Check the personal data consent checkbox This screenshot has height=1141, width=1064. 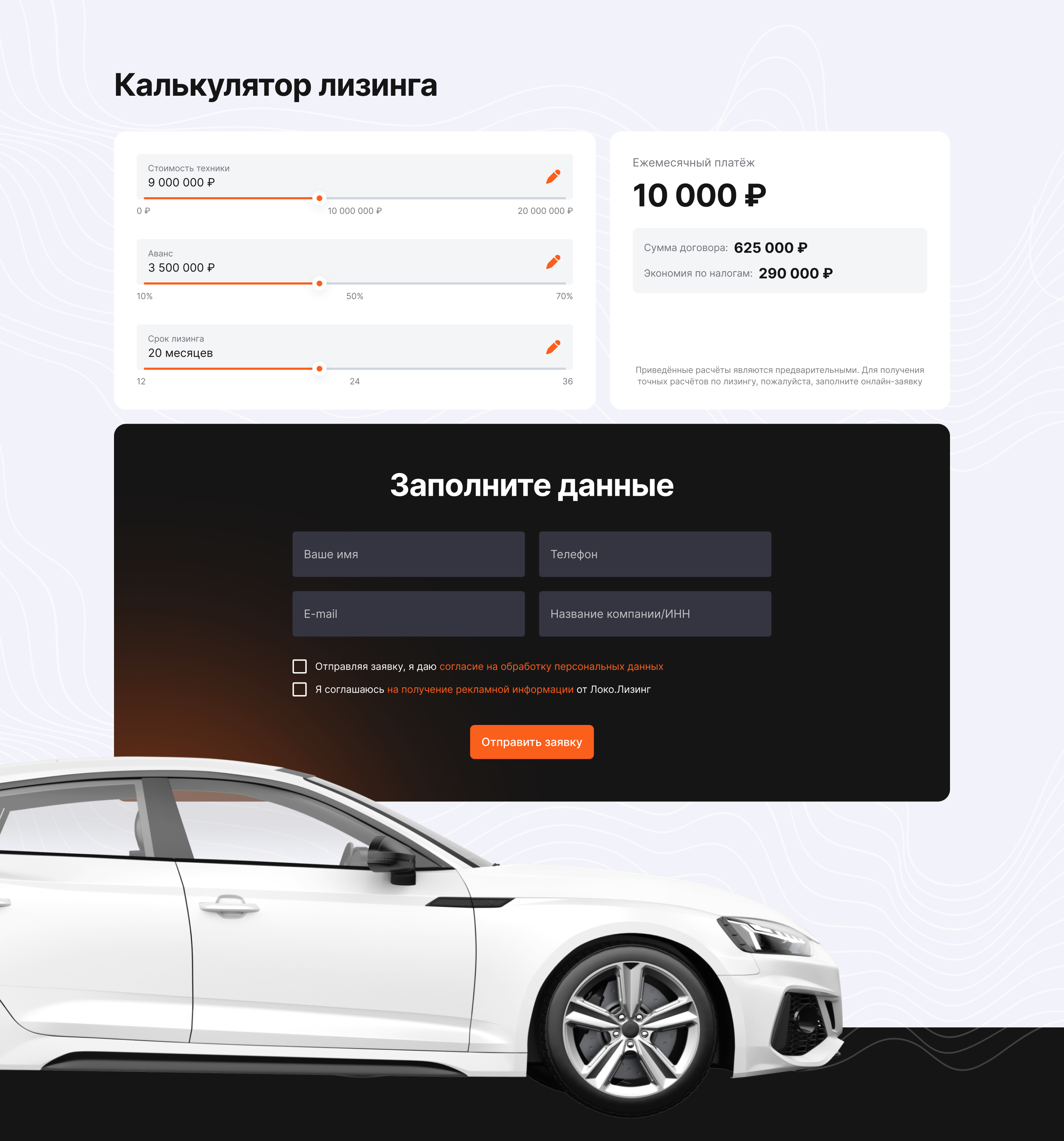coord(299,666)
